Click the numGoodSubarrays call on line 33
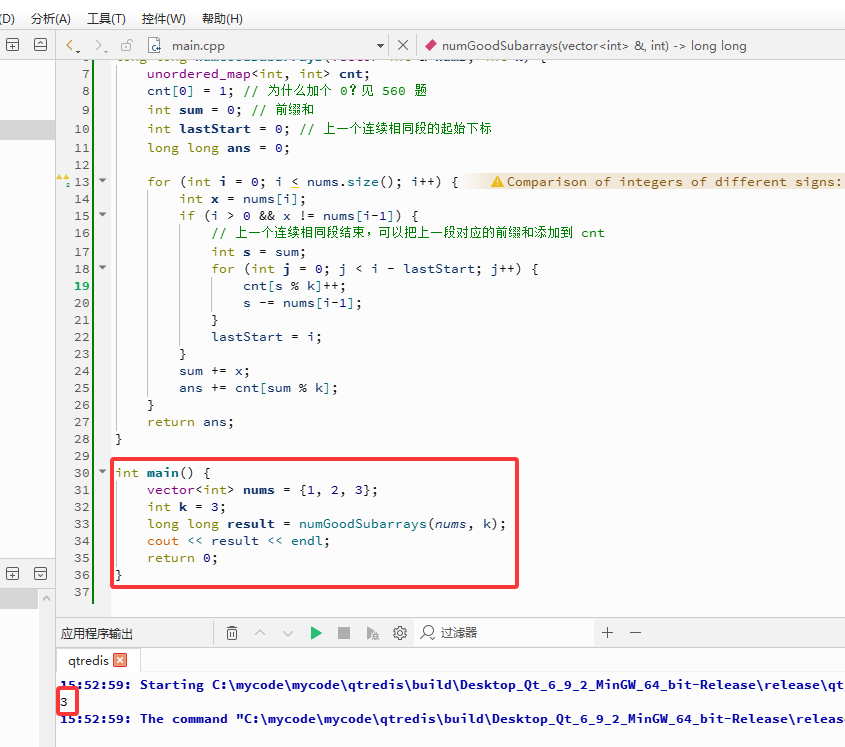The width and height of the screenshot is (845, 747). pyautogui.click(x=362, y=524)
